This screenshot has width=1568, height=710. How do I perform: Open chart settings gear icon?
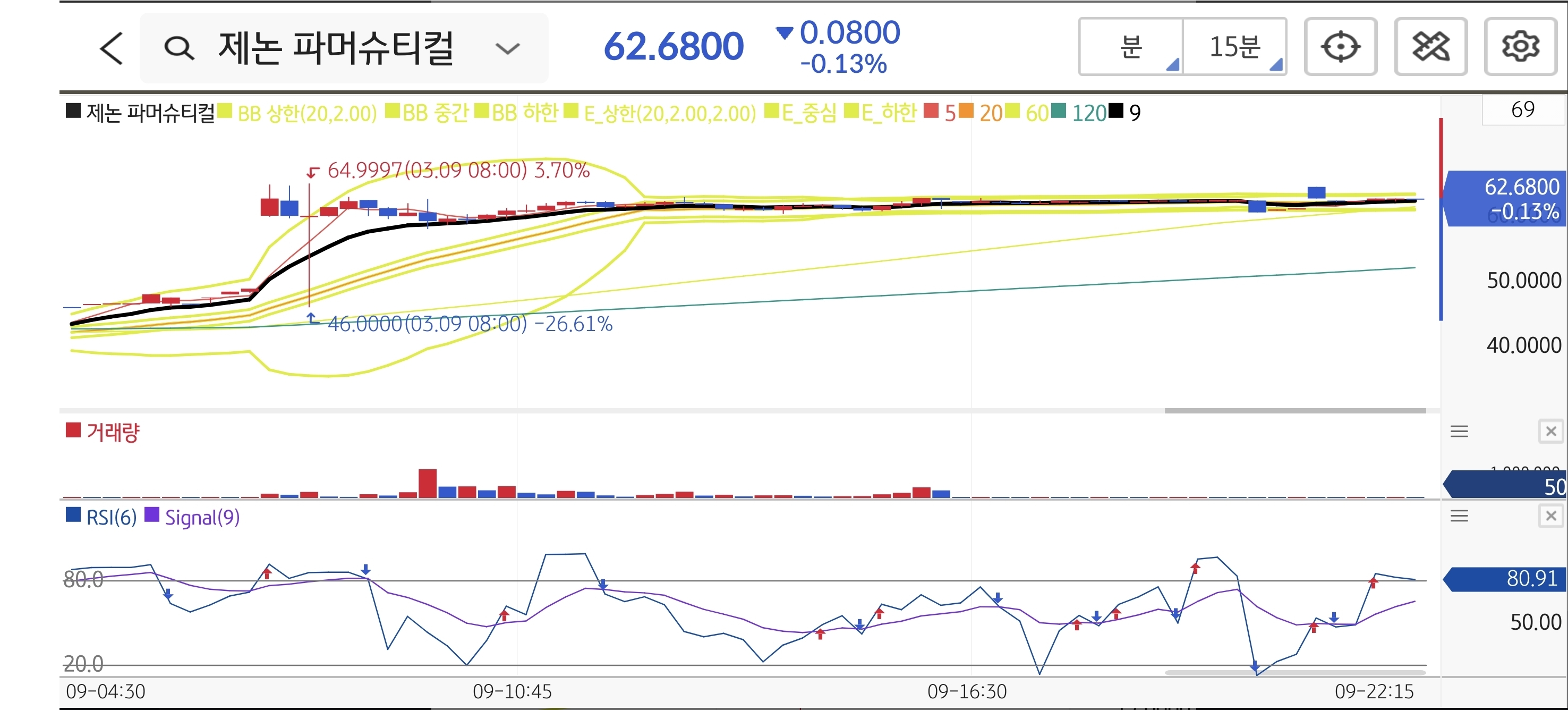tap(1520, 47)
